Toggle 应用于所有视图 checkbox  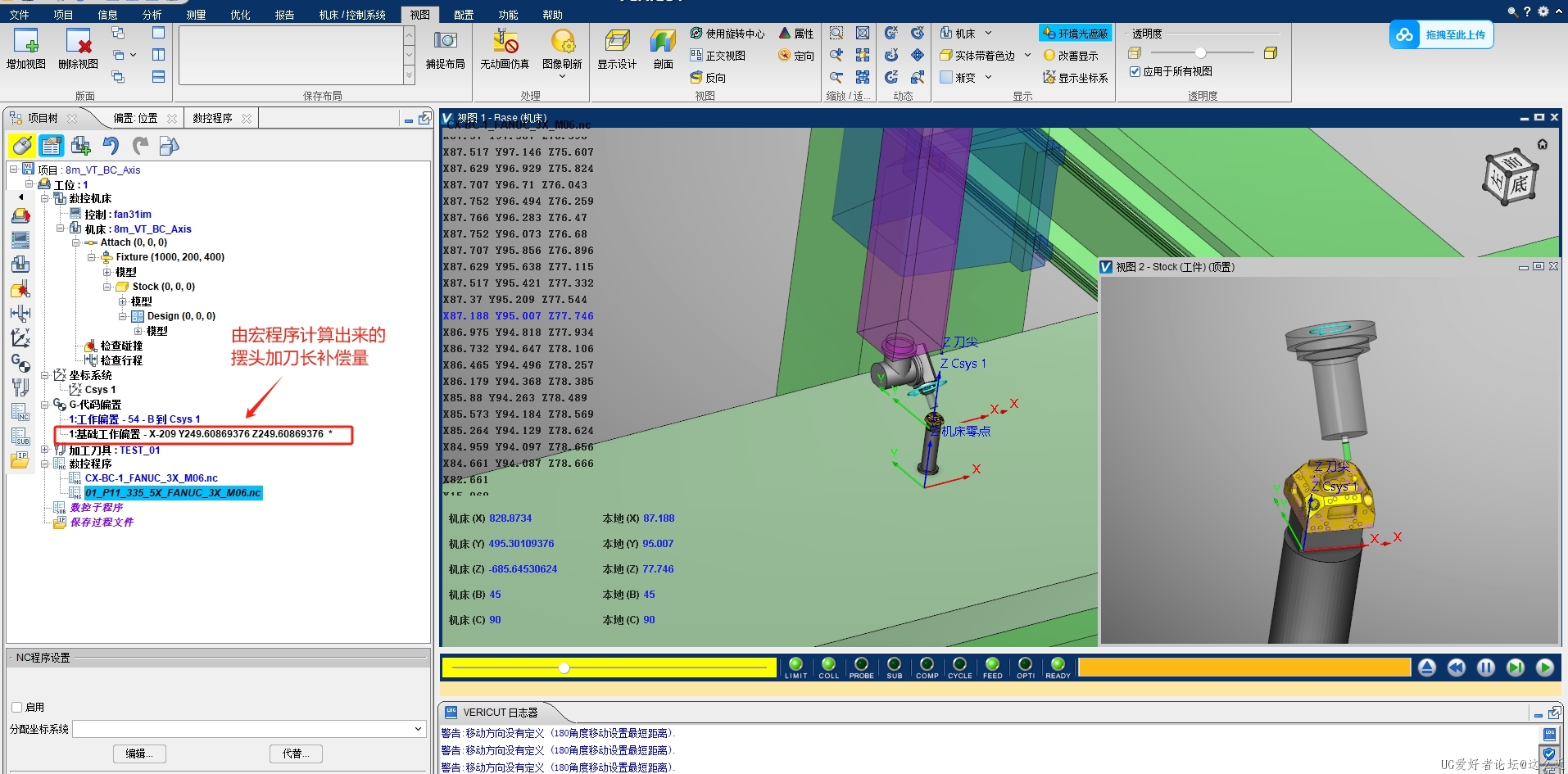(1135, 71)
